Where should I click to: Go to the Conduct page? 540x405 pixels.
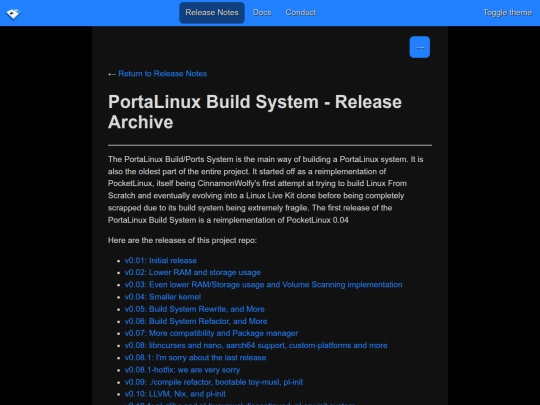pyautogui.click(x=301, y=13)
